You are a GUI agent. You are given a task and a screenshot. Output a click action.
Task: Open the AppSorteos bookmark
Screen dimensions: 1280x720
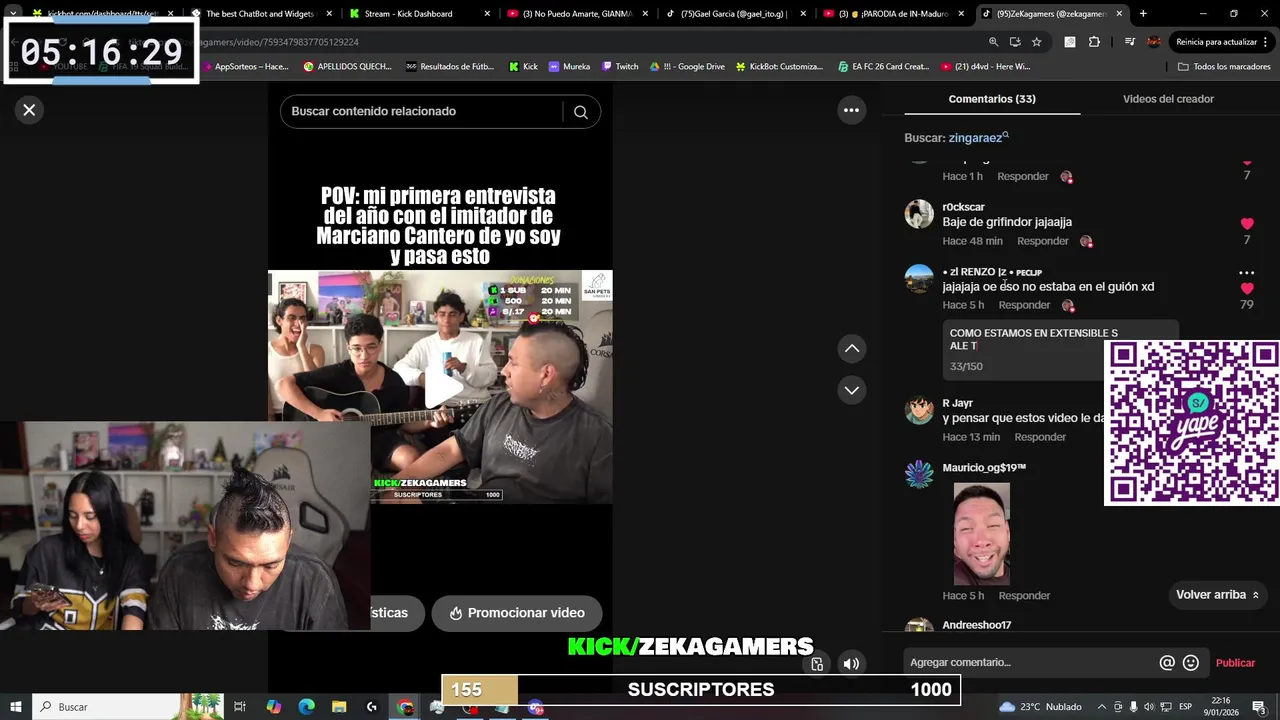coord(244,67)
